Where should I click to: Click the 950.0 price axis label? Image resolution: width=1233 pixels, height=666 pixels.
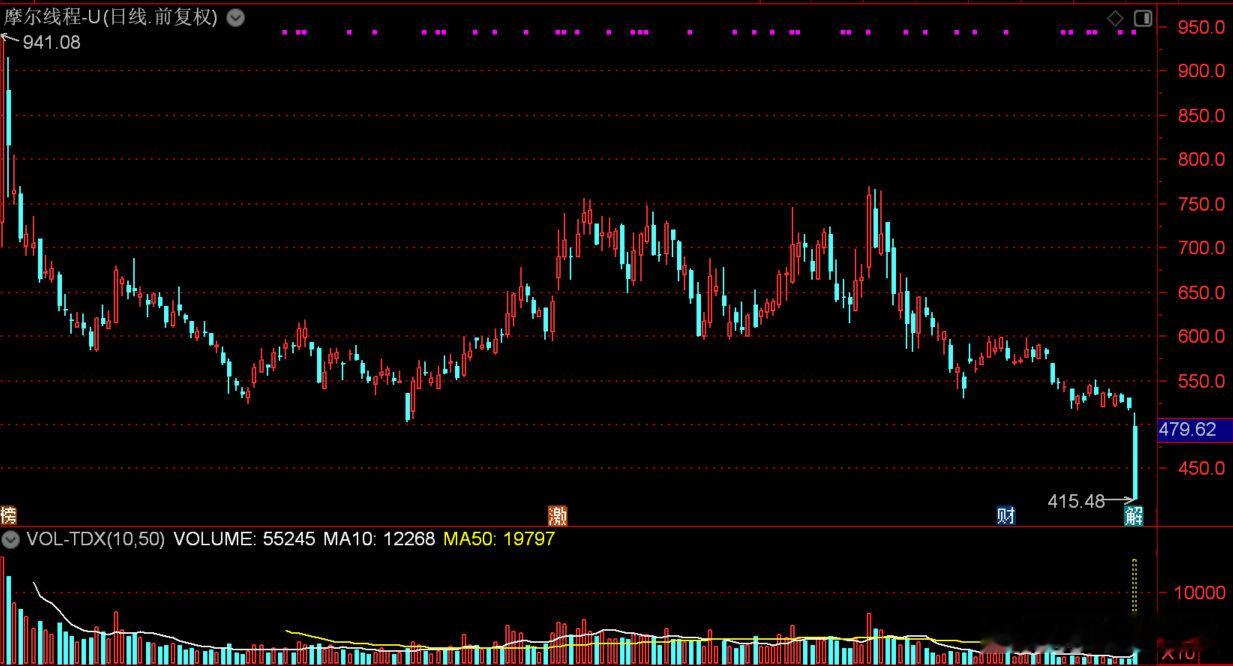(1201, 27)
